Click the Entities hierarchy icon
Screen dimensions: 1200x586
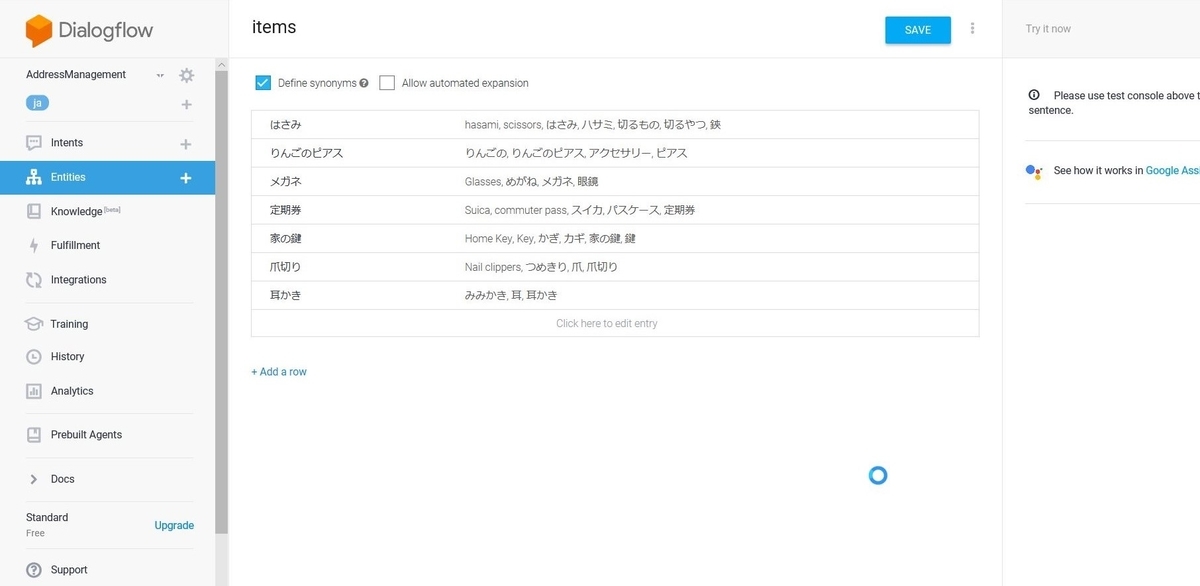[34, 178]
